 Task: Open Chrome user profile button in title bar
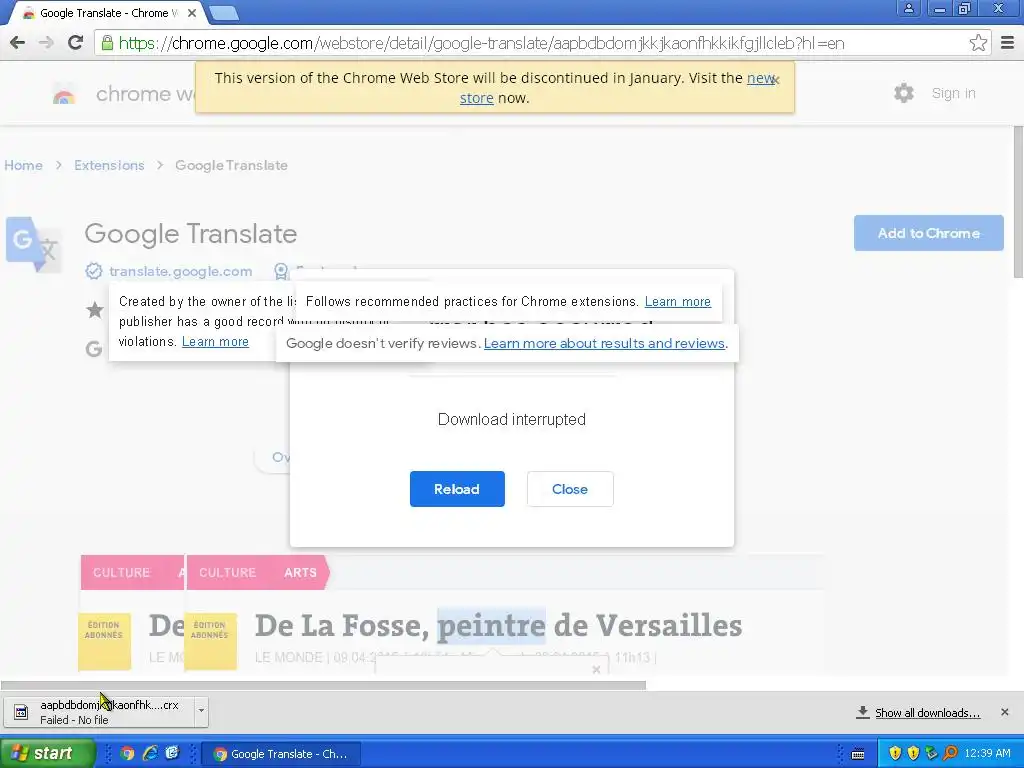(x=908, y=9)
